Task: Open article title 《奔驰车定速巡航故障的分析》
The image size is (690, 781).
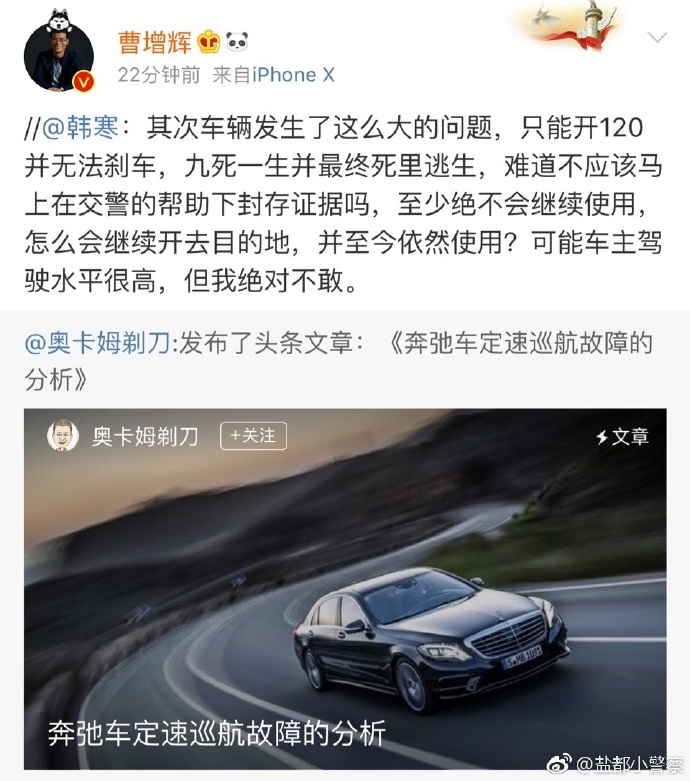Action: tap(339, 362)
